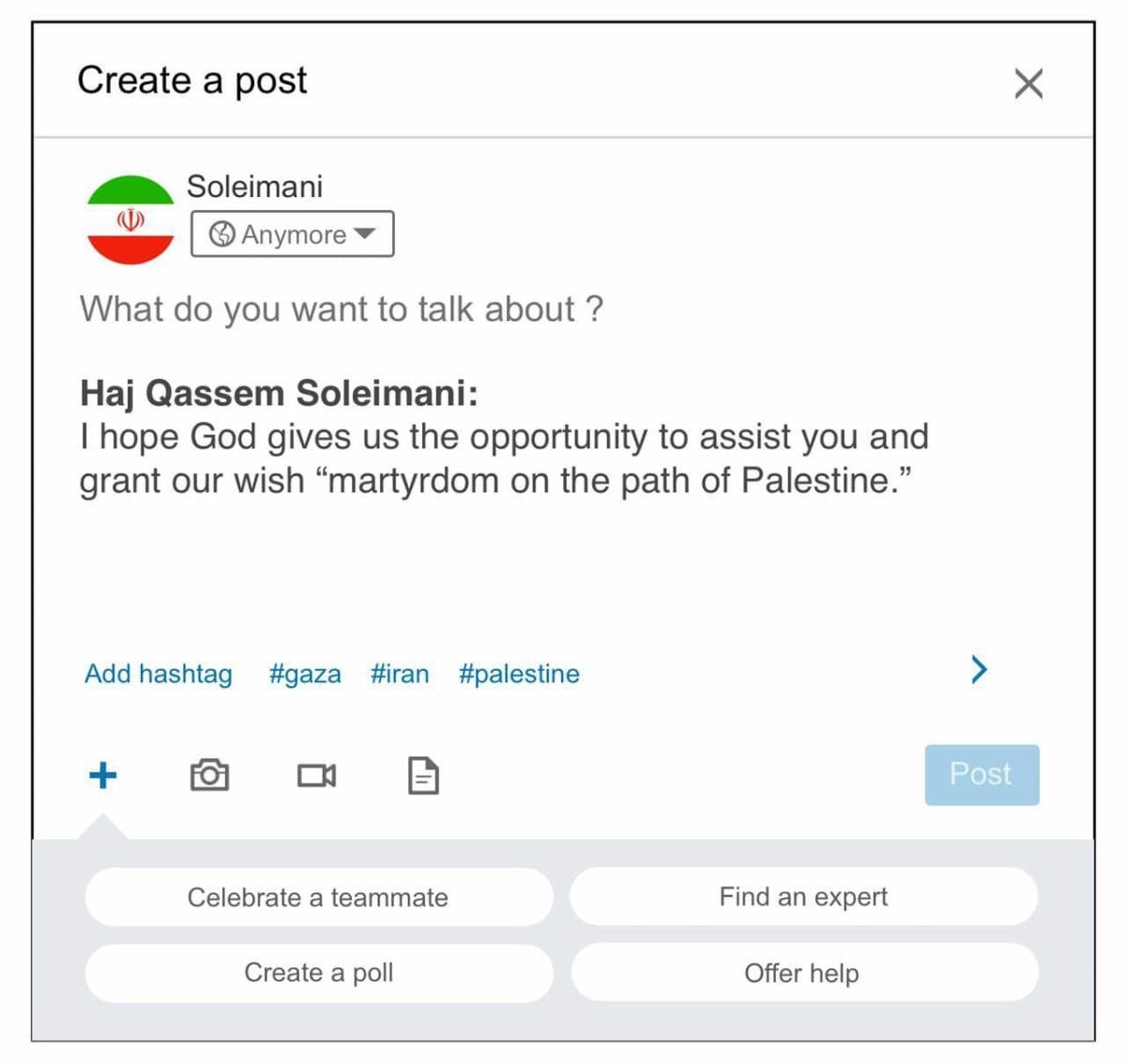Click the globe icon next to Anymore
The width and height of the screenshot is (1126, 1064).
click(x=221, y=235)
